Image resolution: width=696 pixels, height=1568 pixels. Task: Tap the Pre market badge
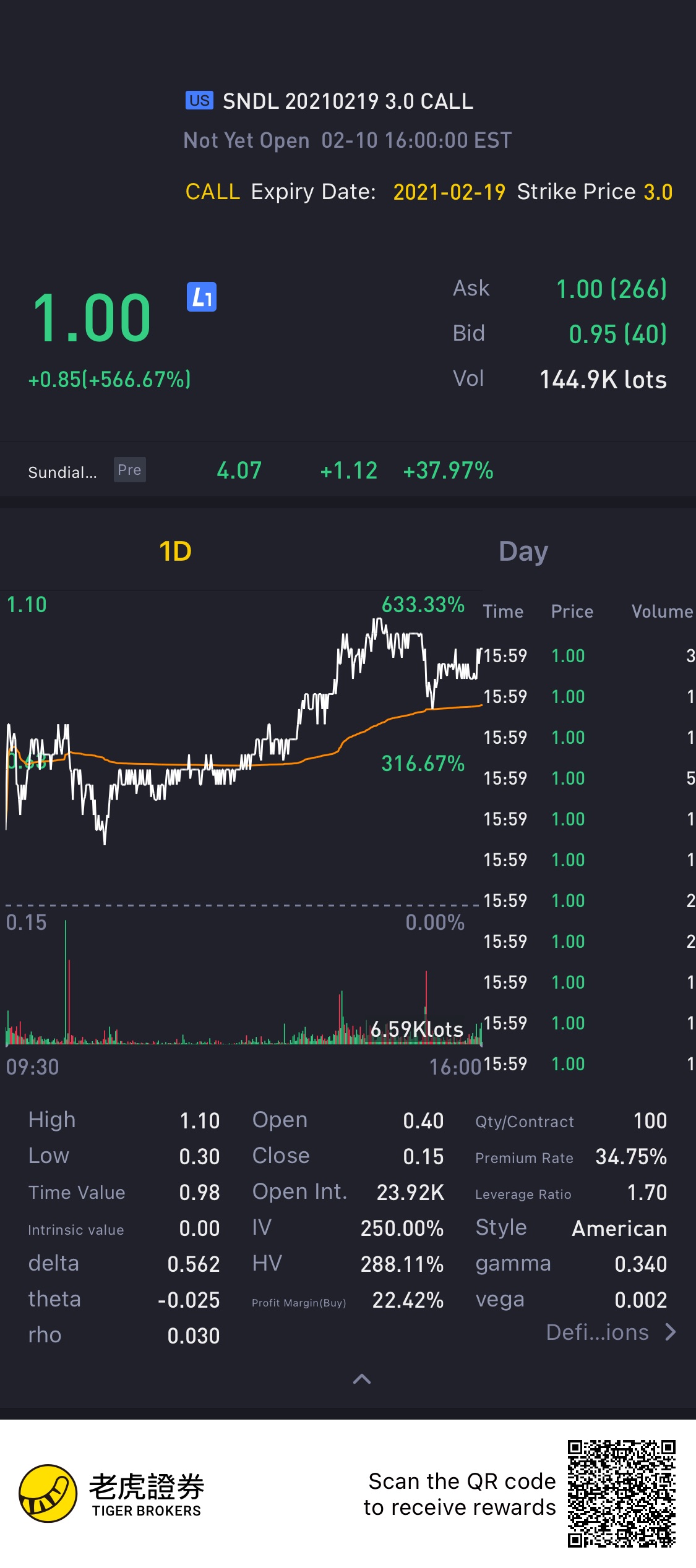click(129, 470)
